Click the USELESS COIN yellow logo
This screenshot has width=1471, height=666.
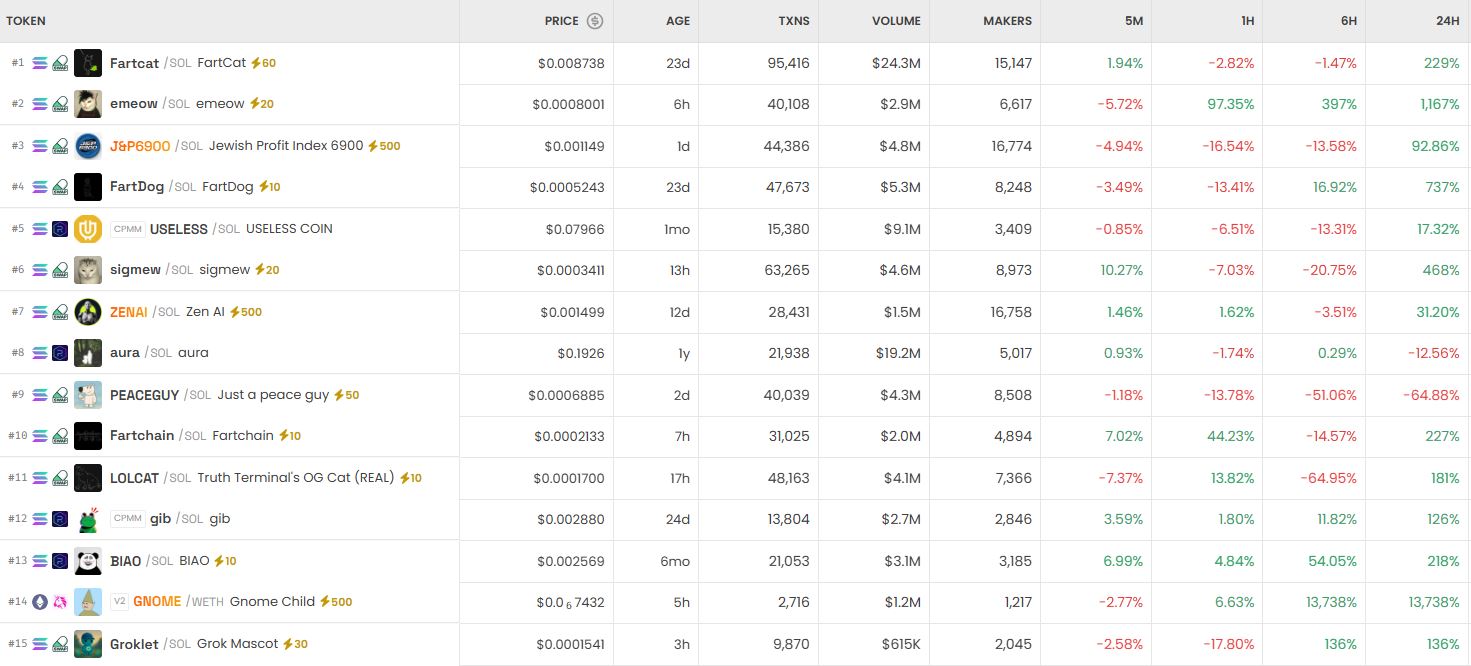(x=88, y=229)
